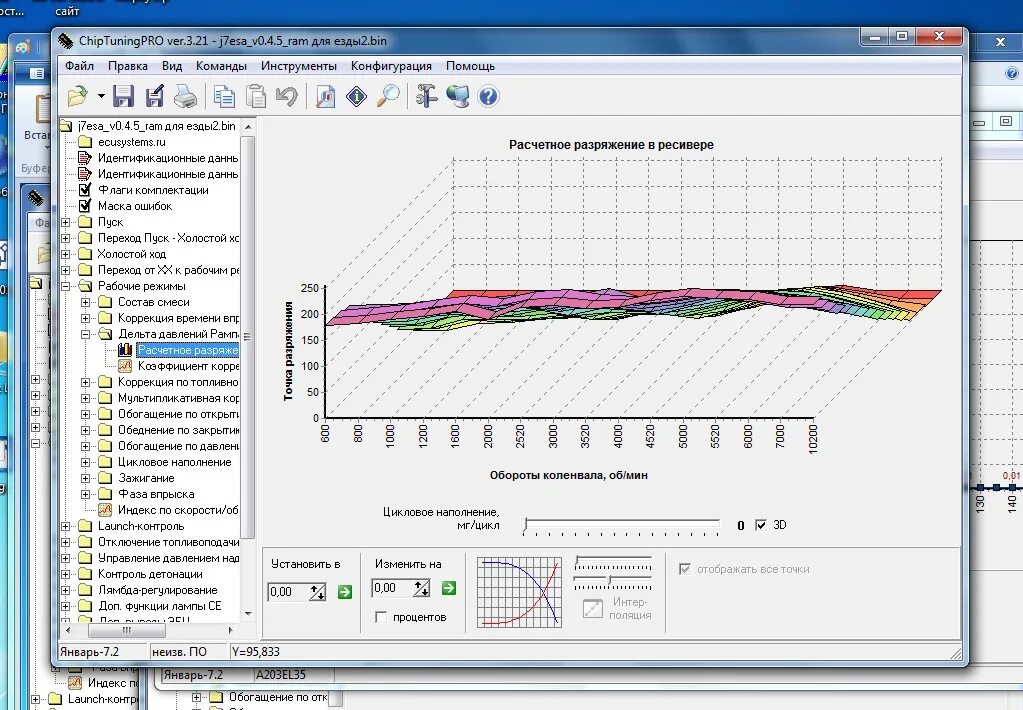Apply the 'Изменить на' value with green arrow
The height and width of the screenshot is (710, 1023).
449,588
